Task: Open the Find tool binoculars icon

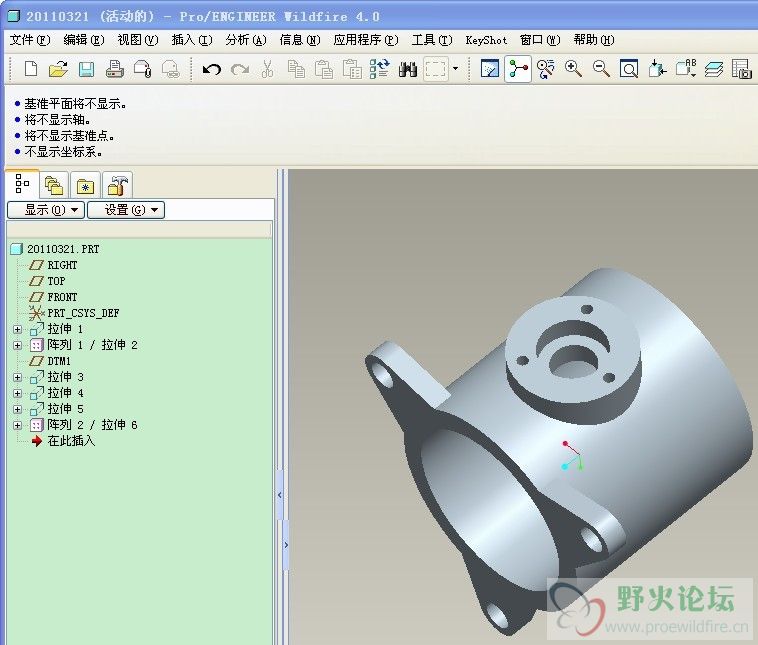Action: [x=408, y=69]
